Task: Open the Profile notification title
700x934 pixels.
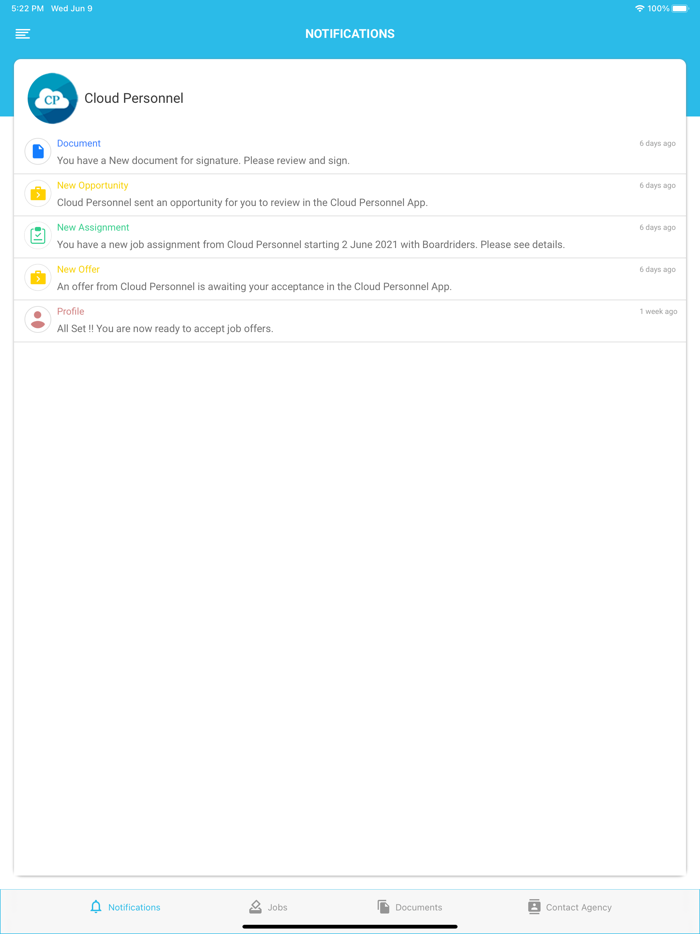Action: point(70,311)
